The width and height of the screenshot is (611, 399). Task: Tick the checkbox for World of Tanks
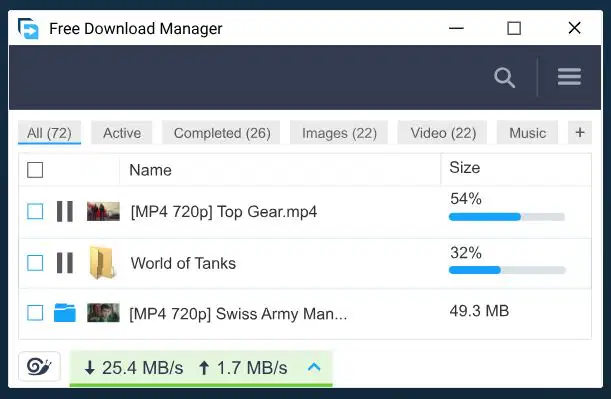pyautogui.click(x=35, y=263)
